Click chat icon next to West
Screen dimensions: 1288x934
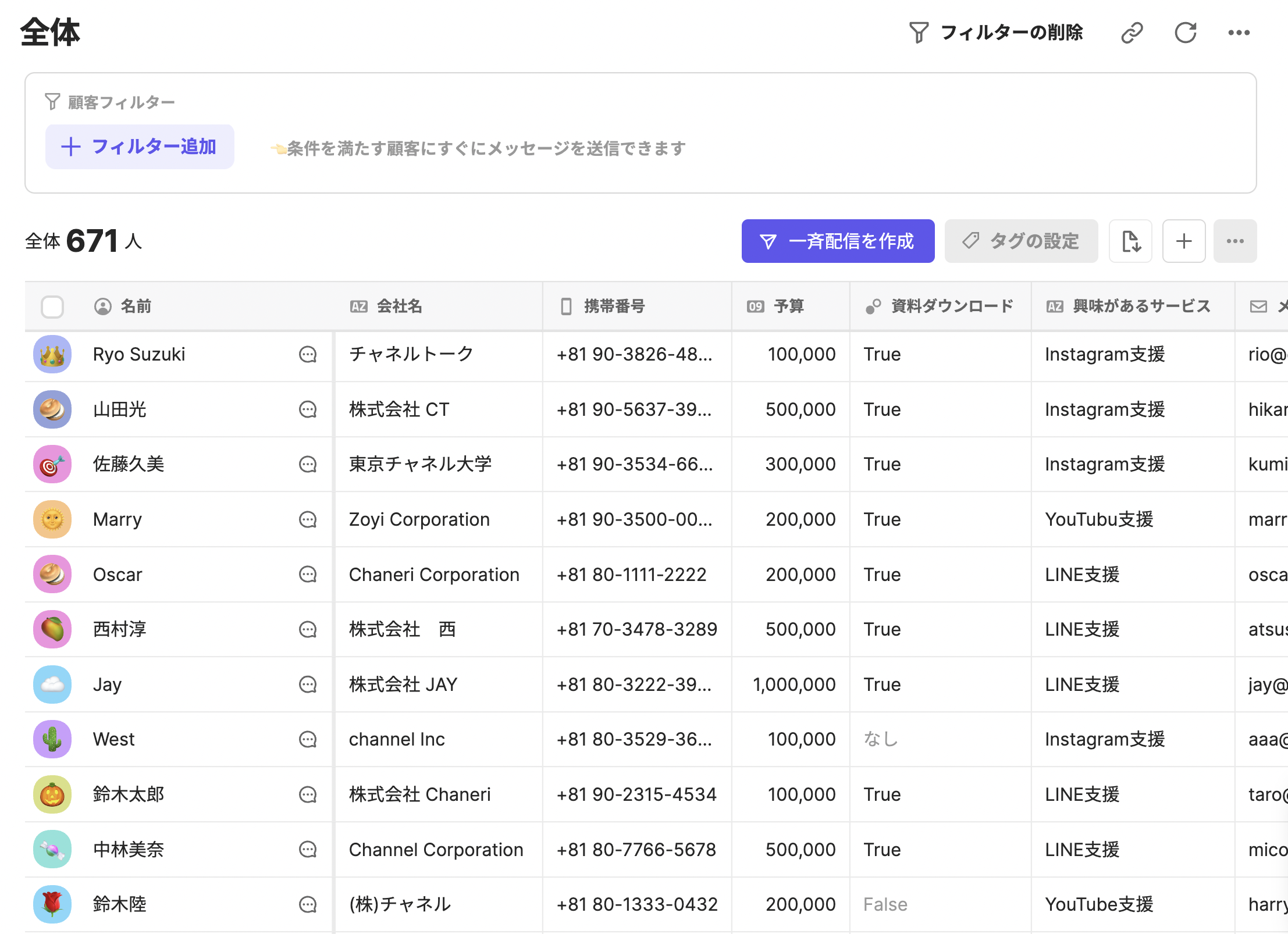click(x=307, y=739)
